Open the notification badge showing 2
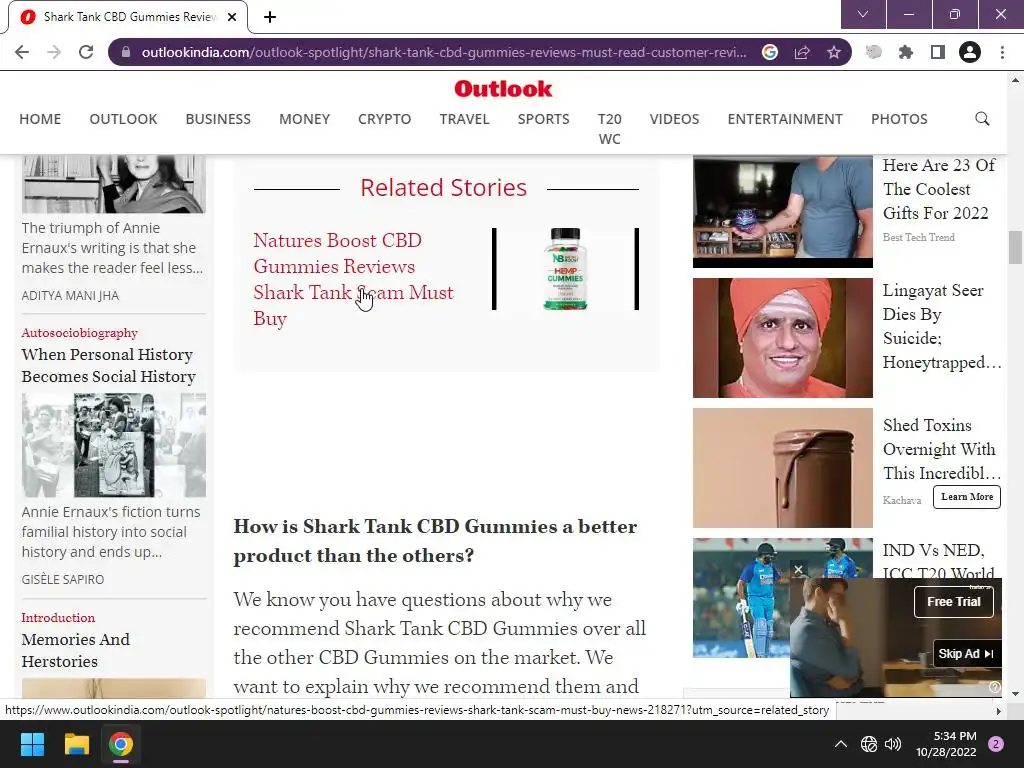Image resolution: width=1024 pixels, height=768 pixels. pos(996,744)
